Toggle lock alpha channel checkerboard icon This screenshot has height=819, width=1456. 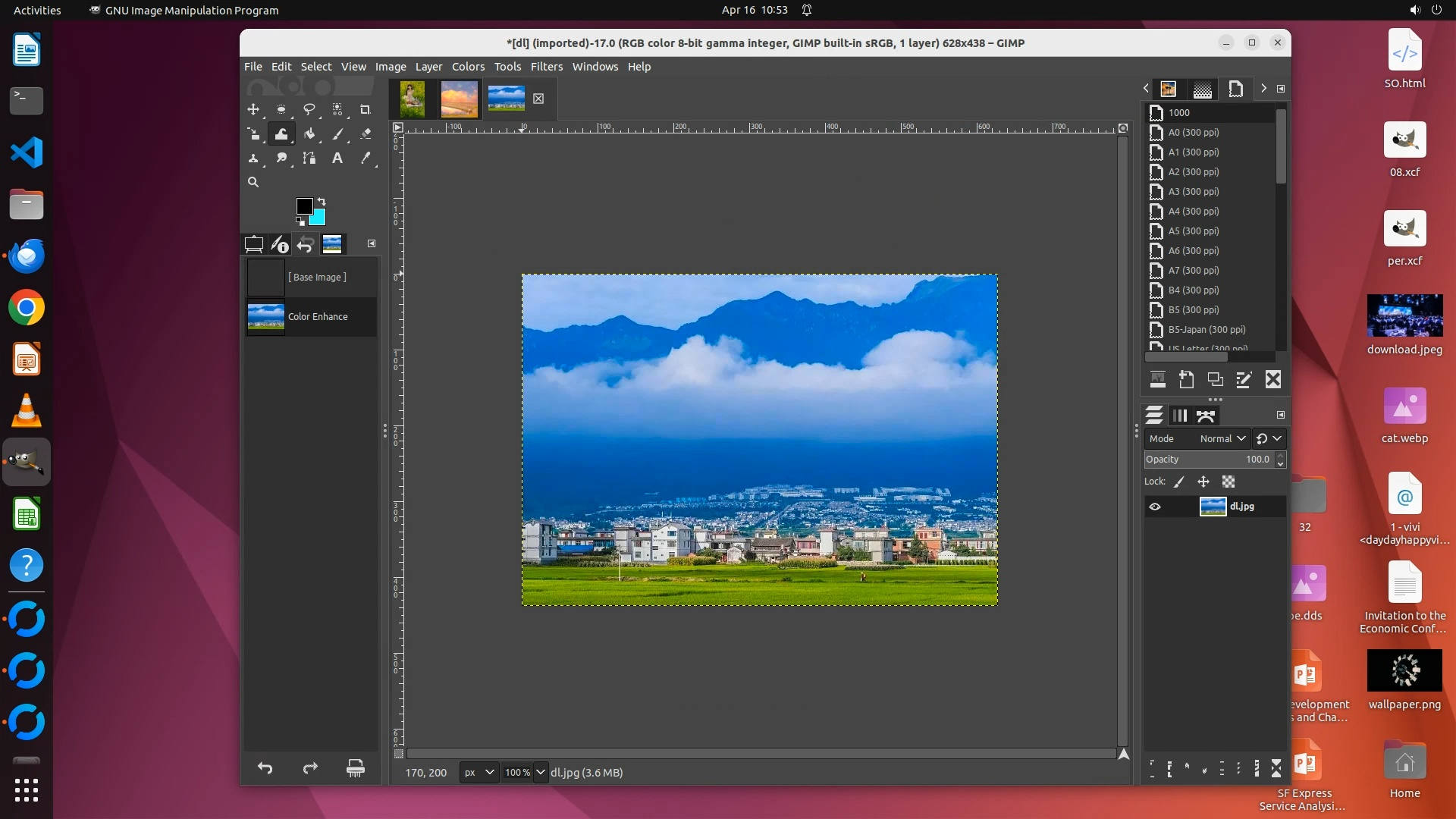coord(1228,482)
